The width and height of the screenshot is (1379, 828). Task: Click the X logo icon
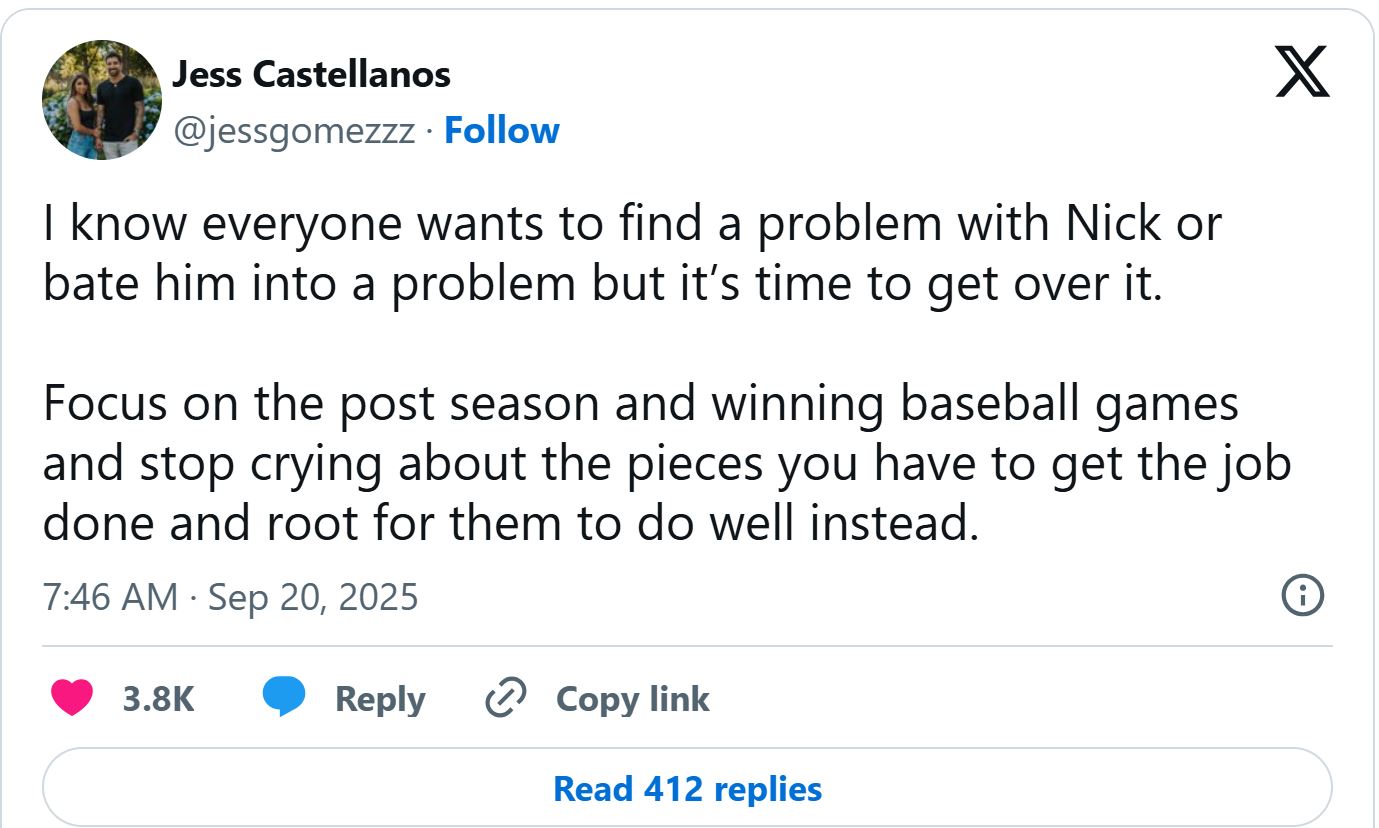pos(1302,74)
